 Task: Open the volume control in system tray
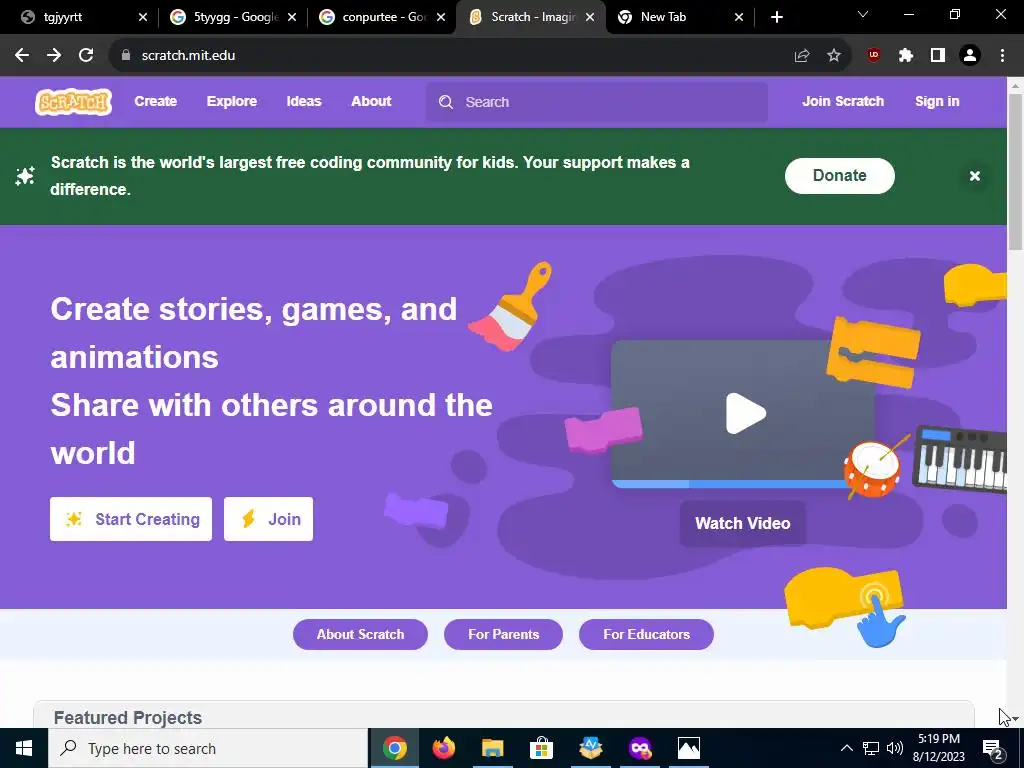pos(895,748)
